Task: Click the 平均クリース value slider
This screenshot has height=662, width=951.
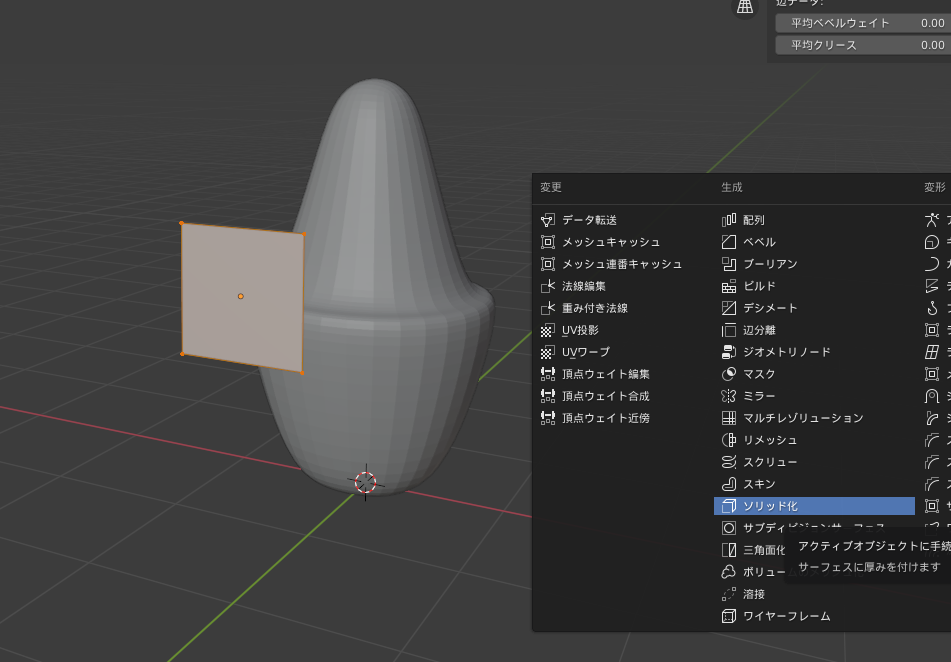Action: (x=864, y=45)
